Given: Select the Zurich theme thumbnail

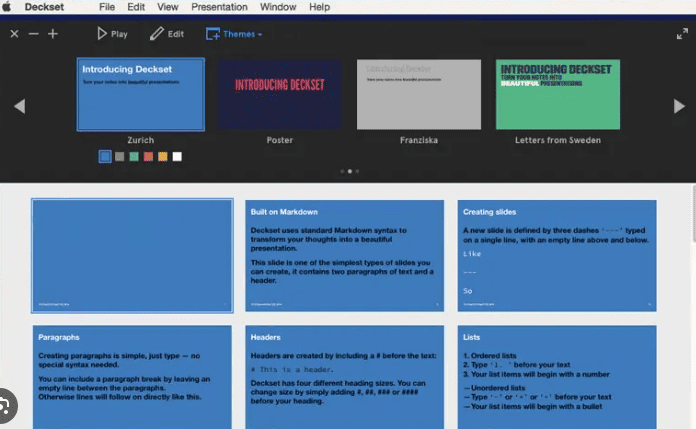Looking at the screenshot, I should [x=141, y=94].
